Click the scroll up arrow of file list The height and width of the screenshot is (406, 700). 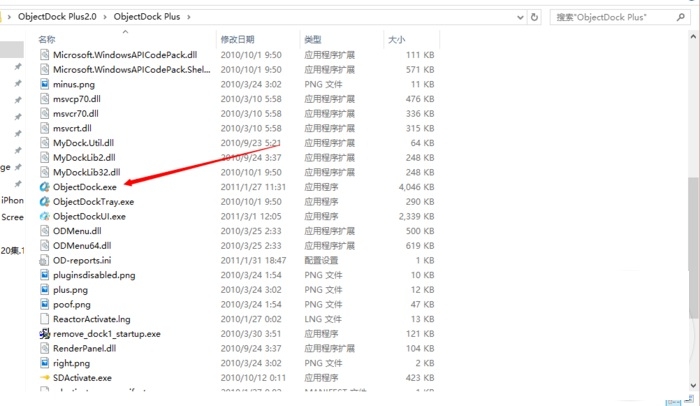pyautogui.click(x=693, y=36)
